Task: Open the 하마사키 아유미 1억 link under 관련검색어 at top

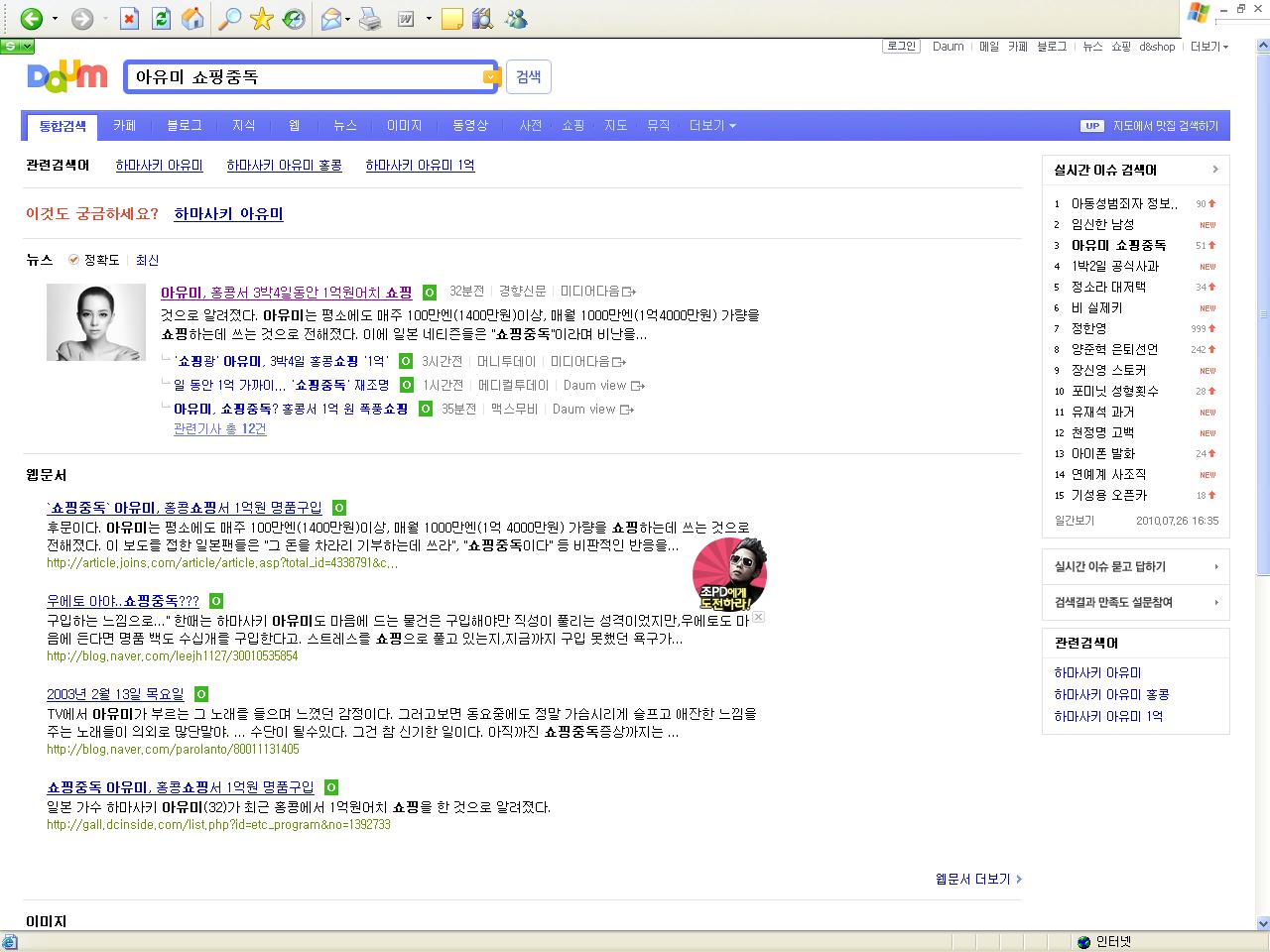Action: pyautogui.click(x=420, y=166)
